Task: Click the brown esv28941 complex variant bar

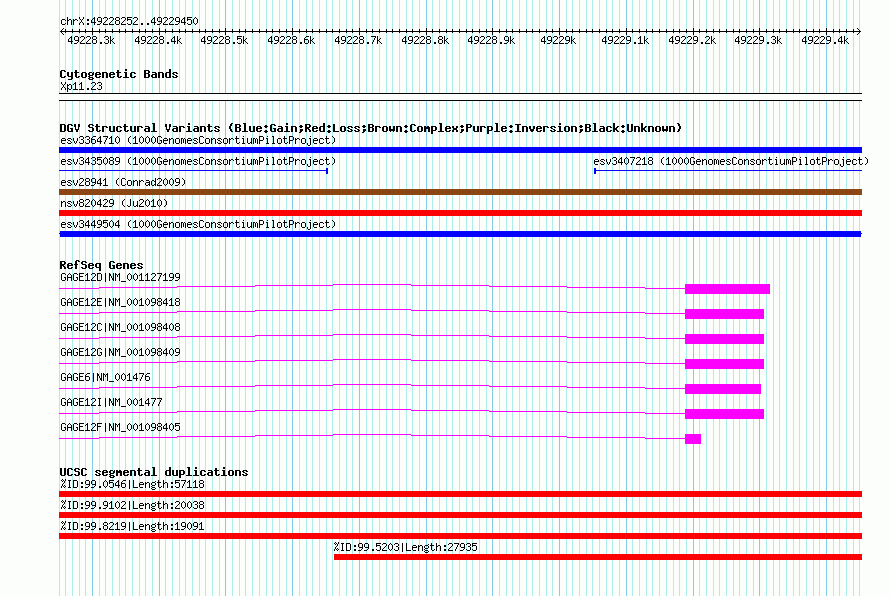Action: pos(460,192)
